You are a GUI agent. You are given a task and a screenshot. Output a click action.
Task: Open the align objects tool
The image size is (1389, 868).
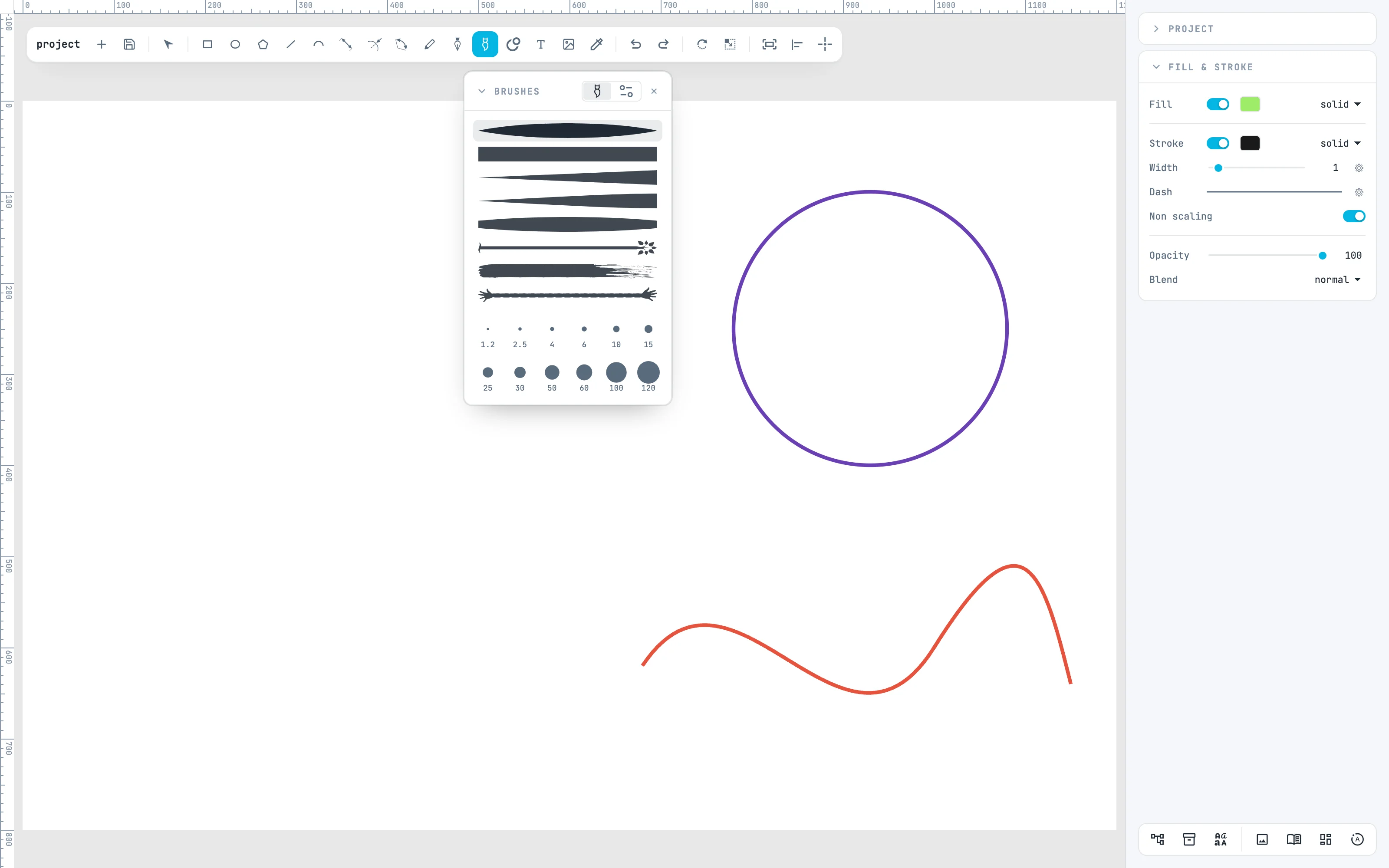797,44
